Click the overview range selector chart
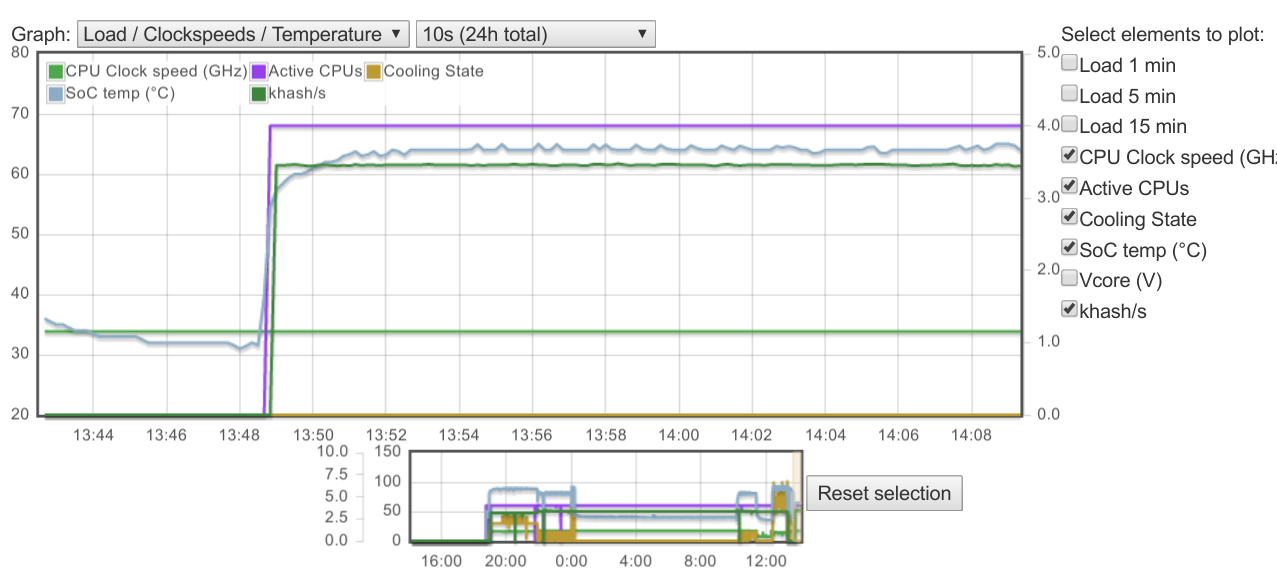 (x=606, y=497)
